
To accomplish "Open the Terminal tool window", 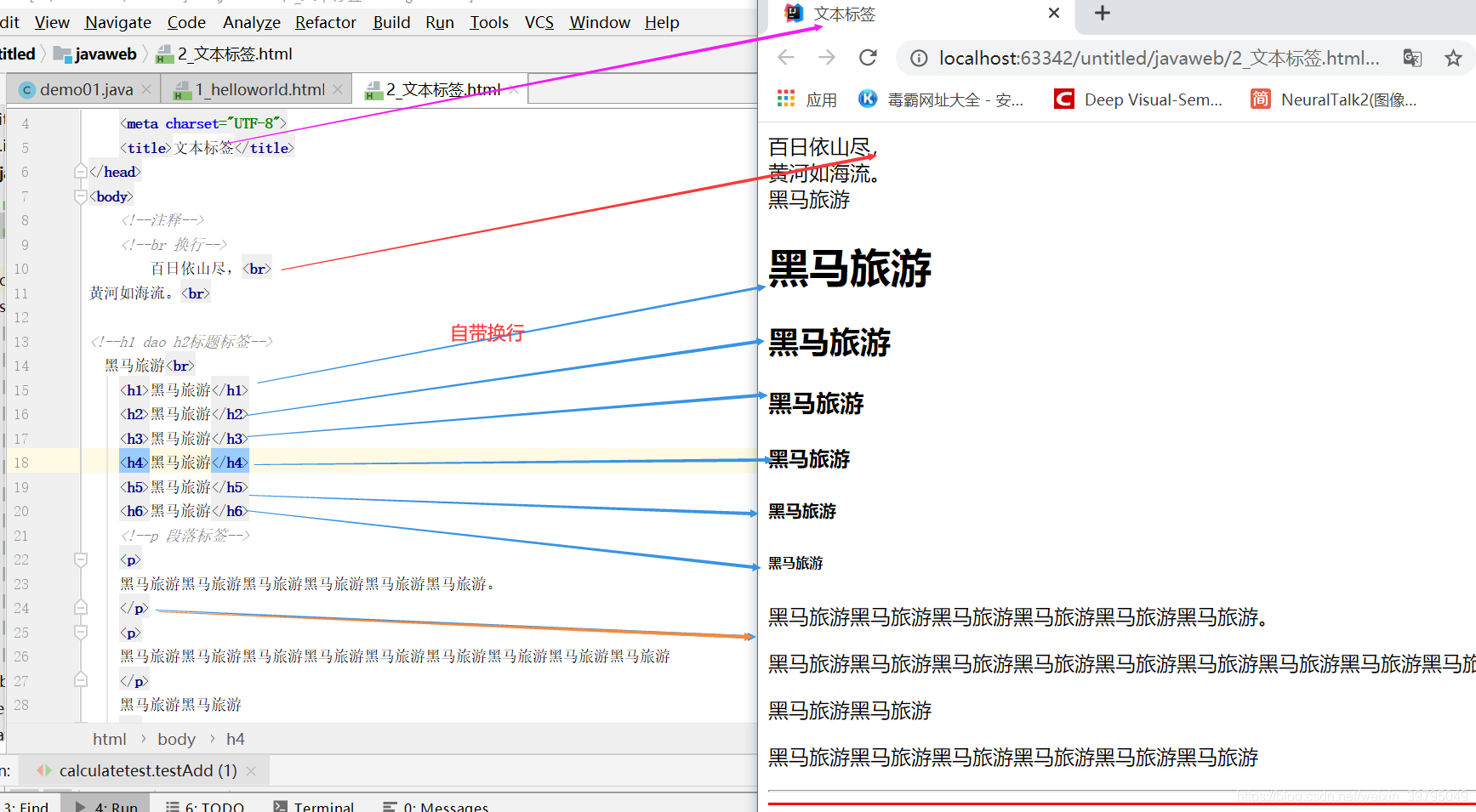I will (314, 806).
